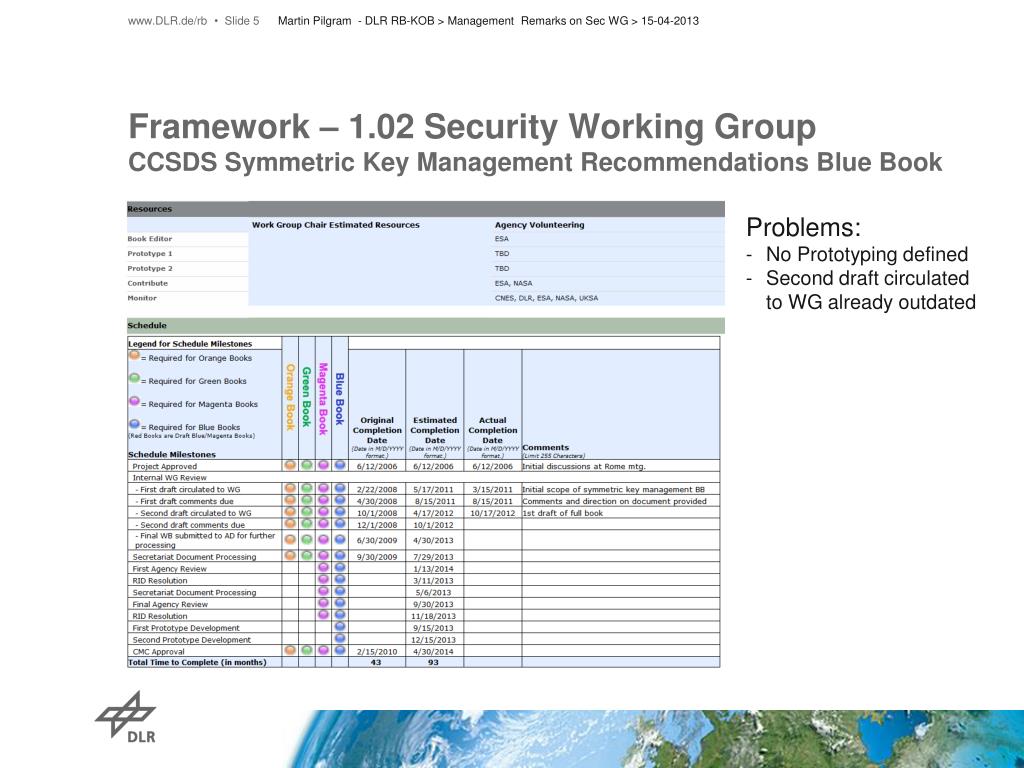Click the magenta circle in the legend
This screenshot has height=768, width=1024.
134,402
